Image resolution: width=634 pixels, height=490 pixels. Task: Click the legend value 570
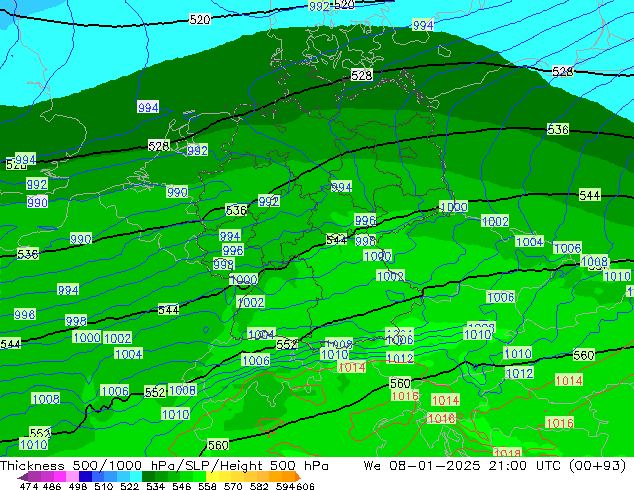(x=233, y=486)
